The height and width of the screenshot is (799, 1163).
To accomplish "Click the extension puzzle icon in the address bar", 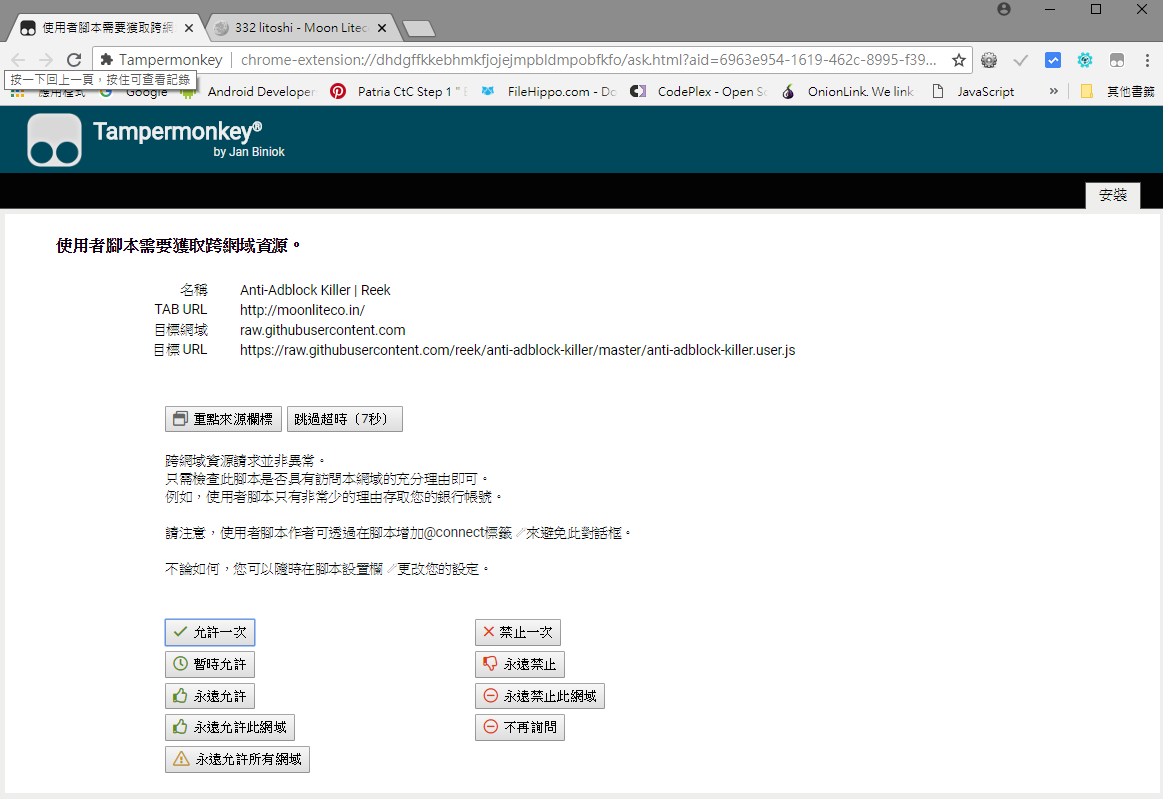I will [107, 60].
